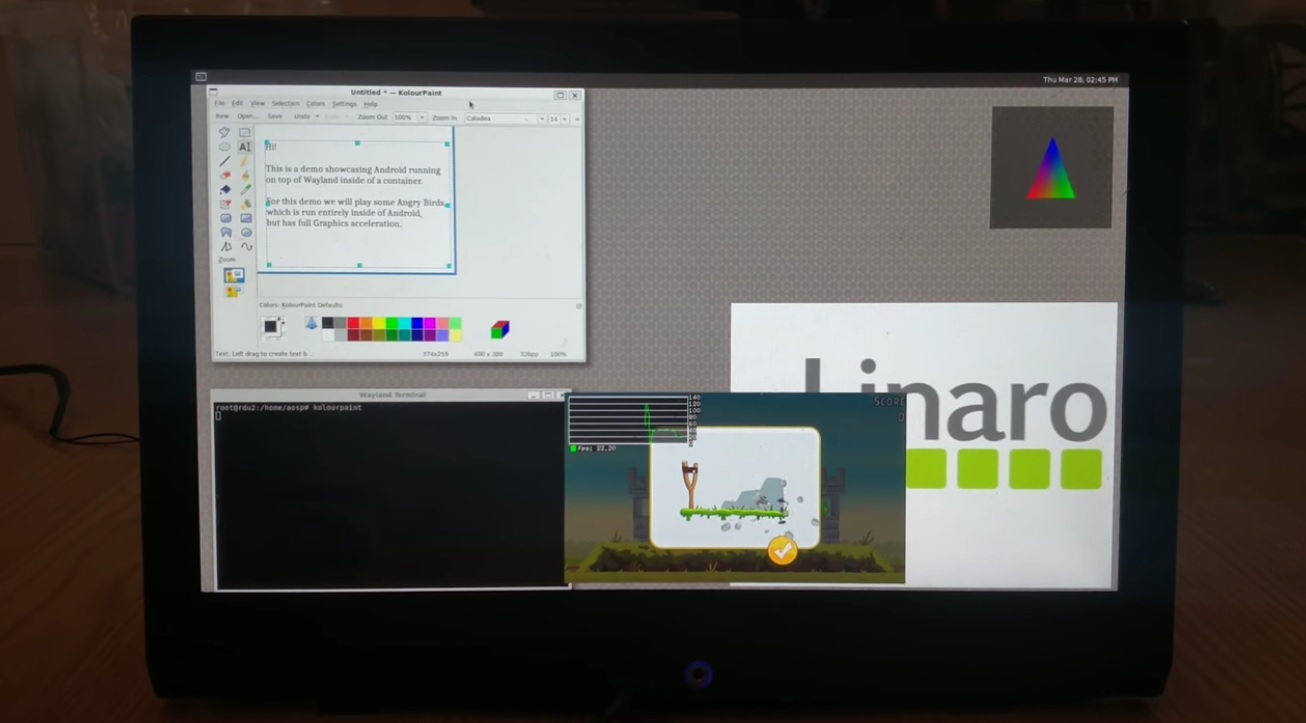Screen dimensions: 1306x723
Task: Select the Pen tool
Action: click(x=245, y=160)
